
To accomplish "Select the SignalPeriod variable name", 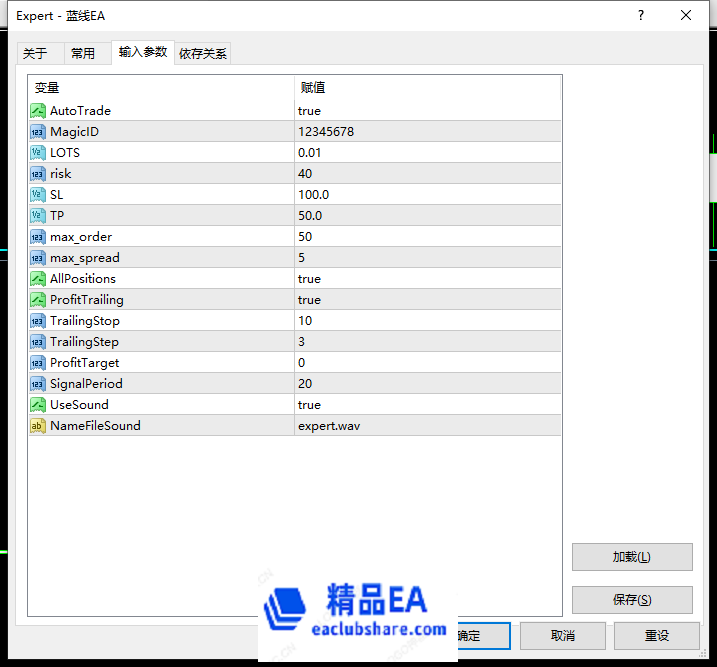I will tap(86, 384).
